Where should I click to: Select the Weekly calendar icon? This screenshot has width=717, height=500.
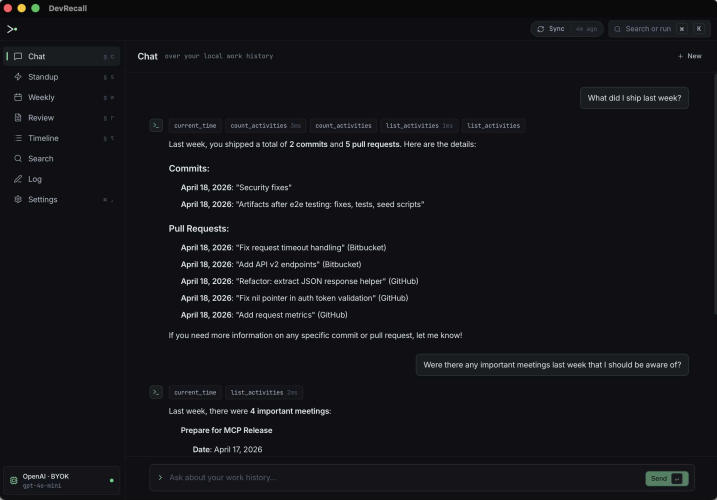click(x=18, y=97)
